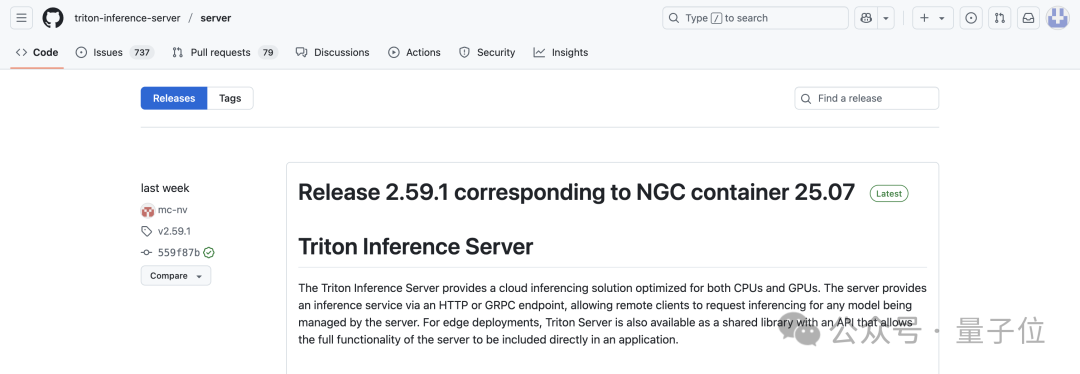Focus the Type / to search box
Screen dimensions: 1080x374
click(756, 18)
